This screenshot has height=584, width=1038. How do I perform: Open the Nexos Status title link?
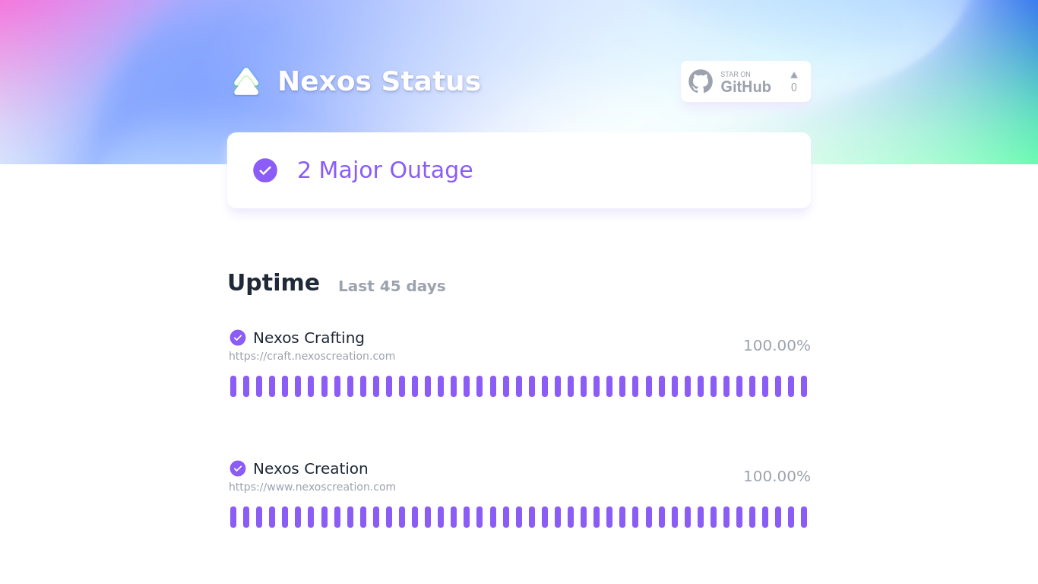point(379,81)
